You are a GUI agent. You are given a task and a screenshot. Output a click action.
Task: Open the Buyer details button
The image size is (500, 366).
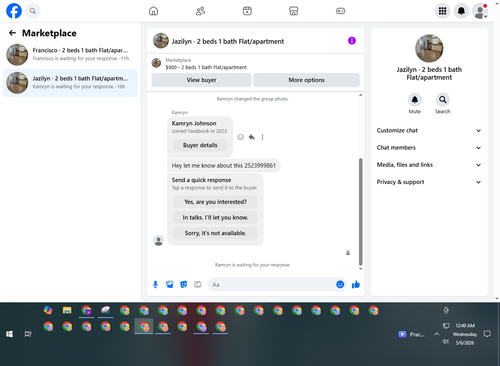coord(200,145)
